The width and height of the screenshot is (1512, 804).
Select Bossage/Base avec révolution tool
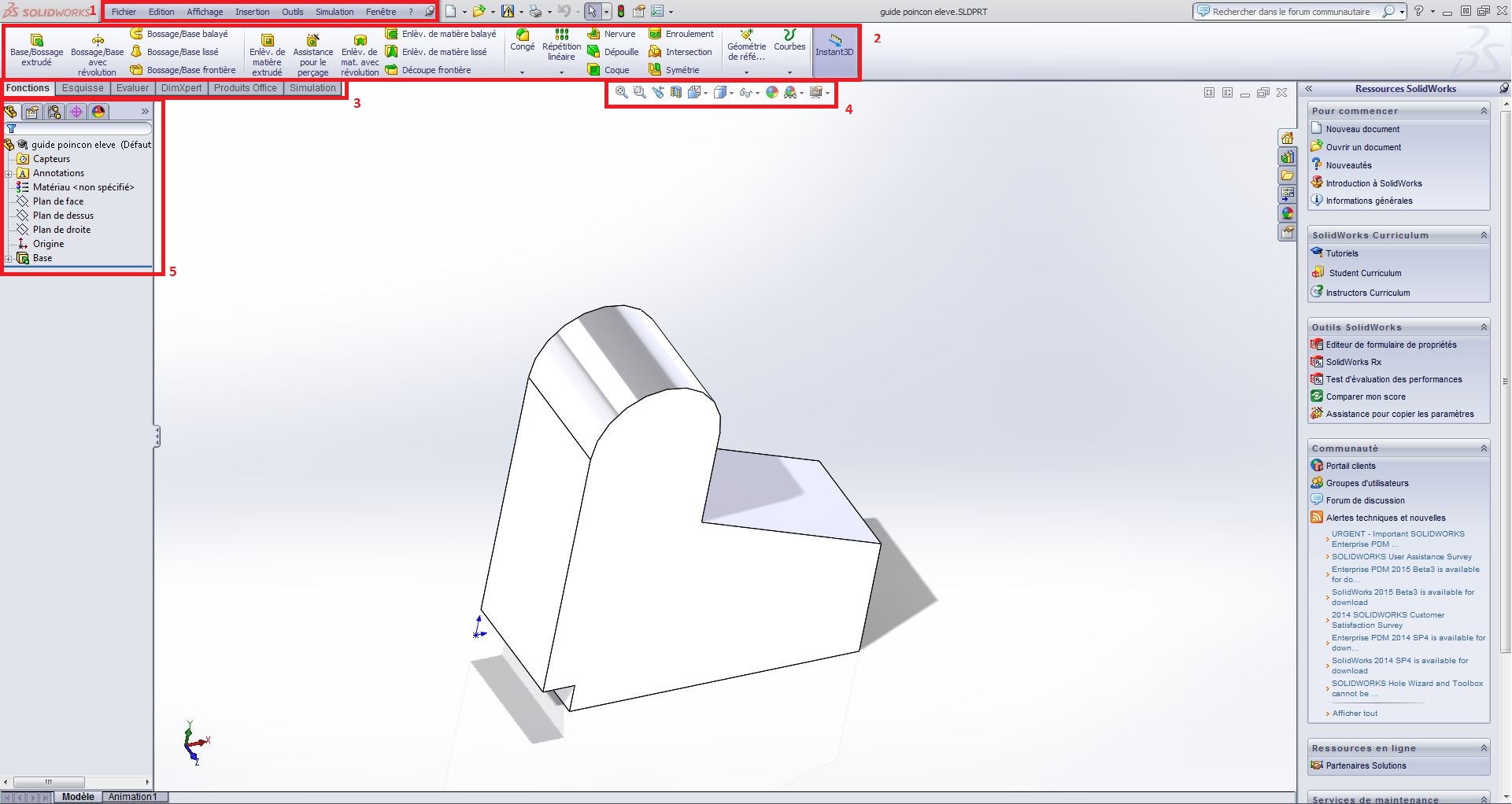pos(97,54)
